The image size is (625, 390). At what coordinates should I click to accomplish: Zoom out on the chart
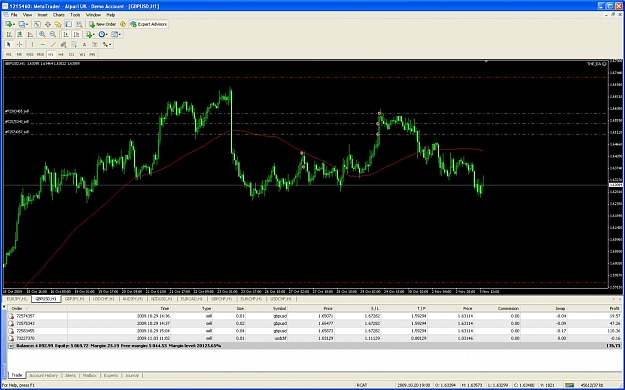[x=53, y=34]
